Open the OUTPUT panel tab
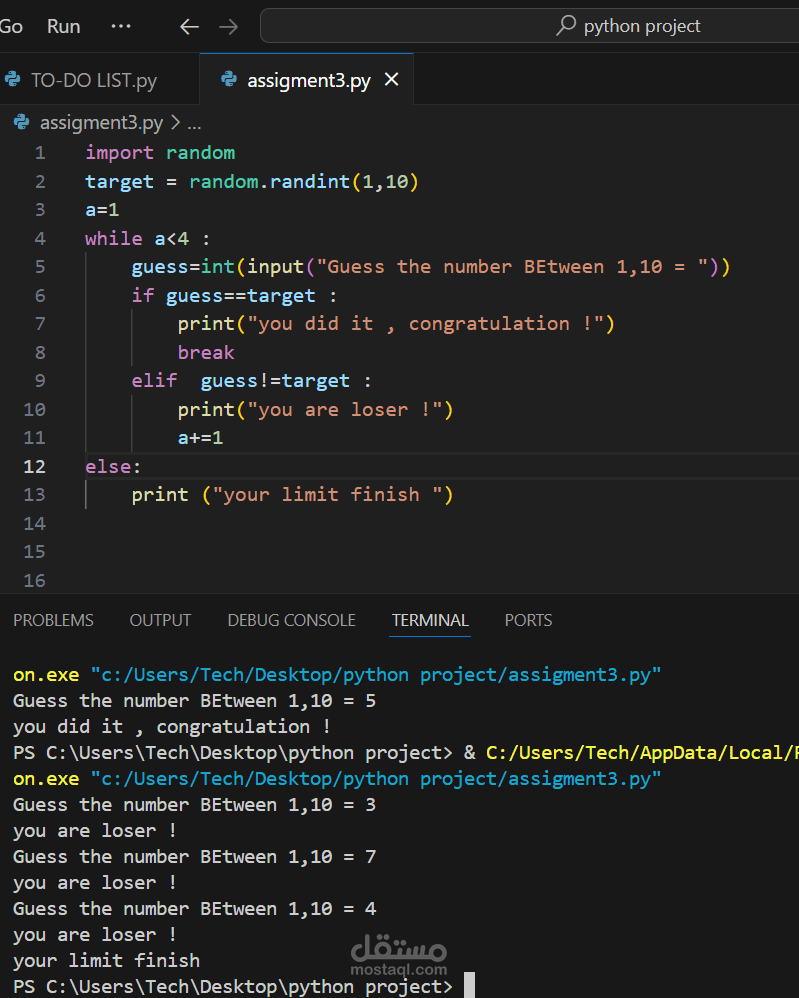Screen dimensions: 799x998 [x=160, y=621]
